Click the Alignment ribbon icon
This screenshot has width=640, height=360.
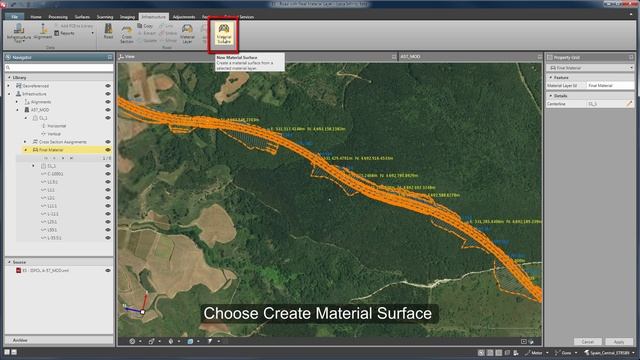tap(43, 32)
